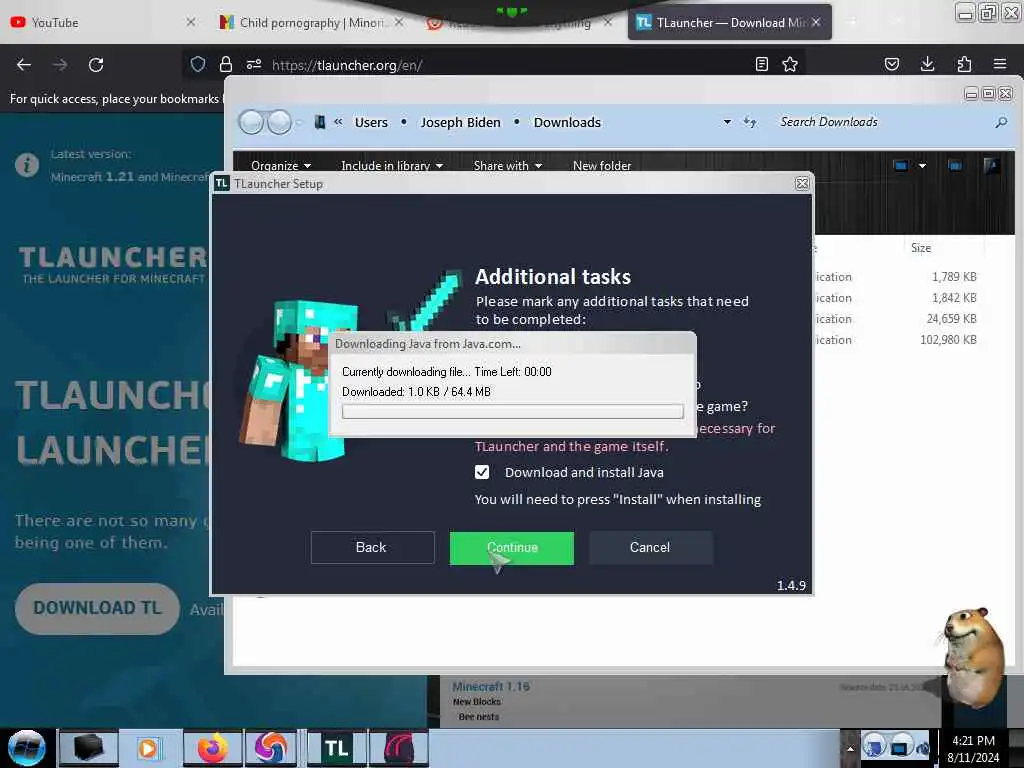The height and width of the screenshot is (768, 1024).
Task: Switch to the TLauncher — Download tab
Action: (x=729, y=22)
